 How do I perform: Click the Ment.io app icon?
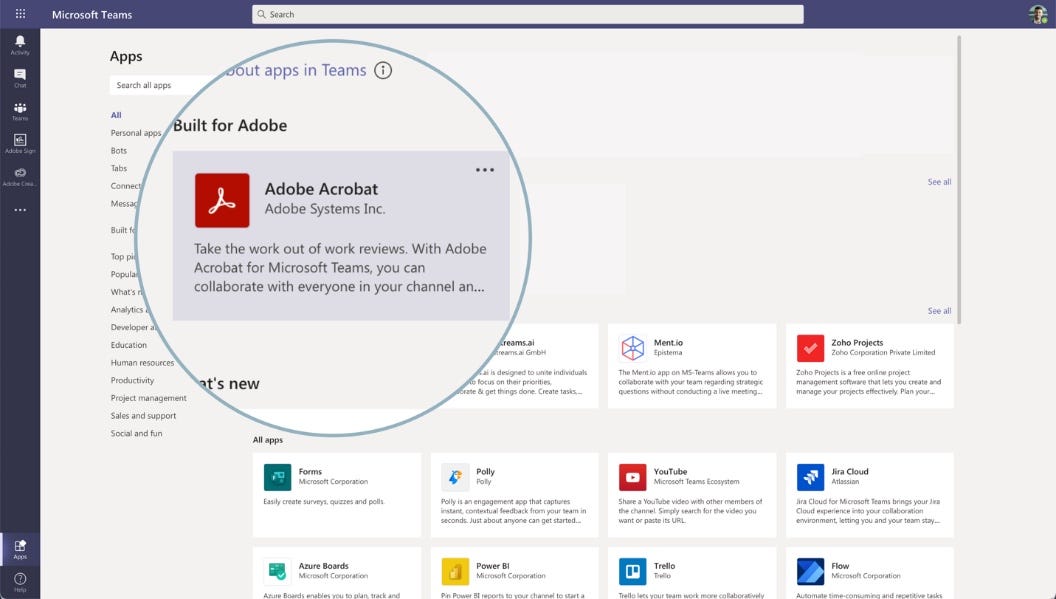click(632, 348)
